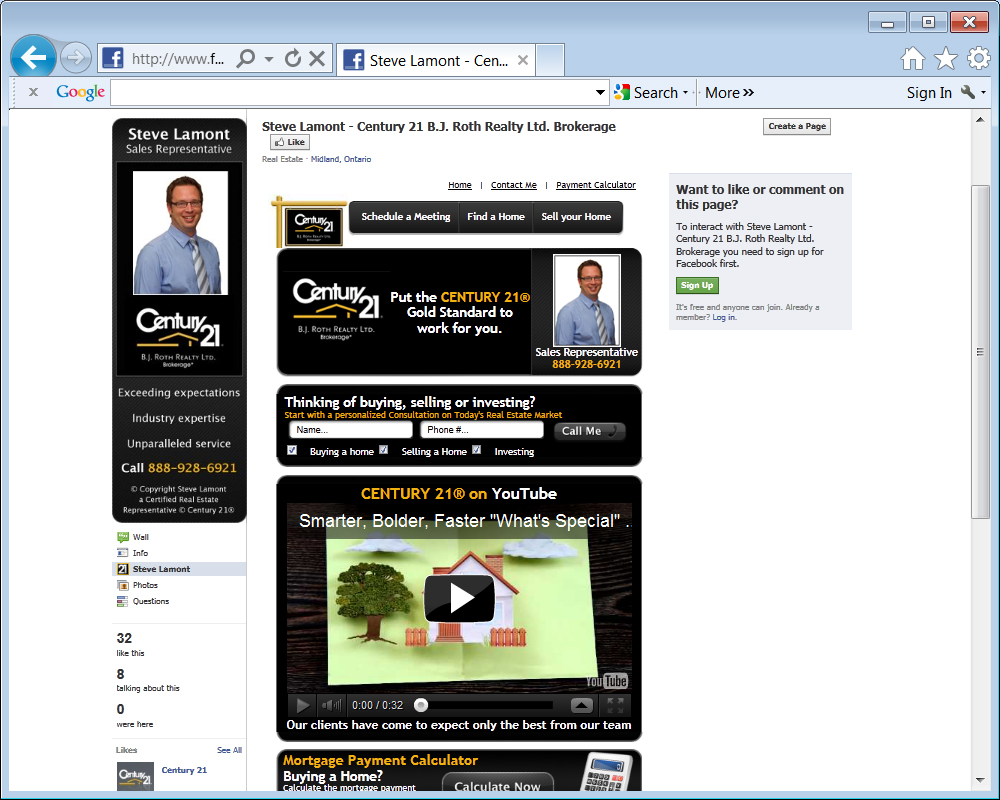1000x800 pixels.
Task: Click the scrollbar down arrow
Action: click(980, 780)
